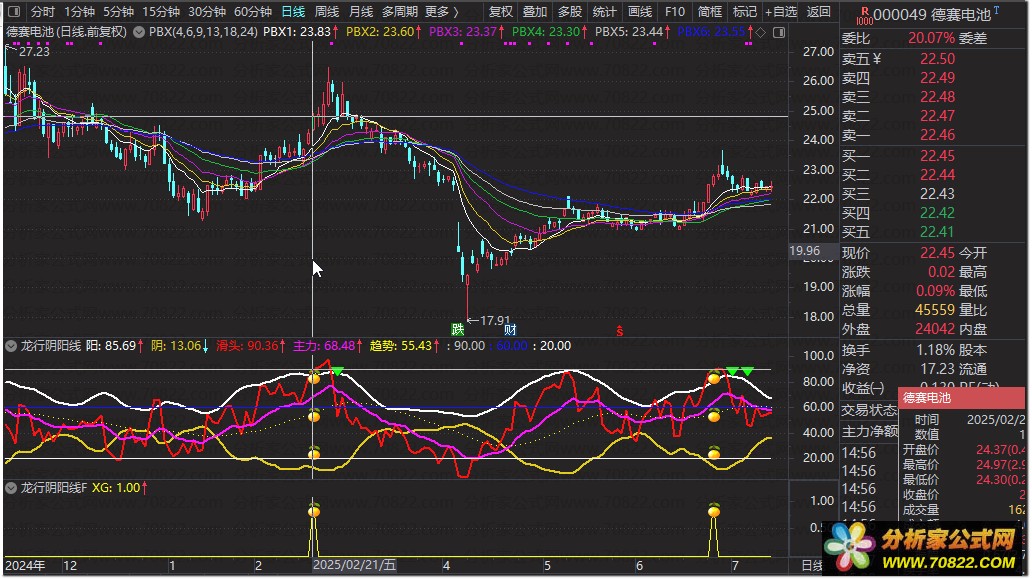Image resolution: width=1032 pixels, height=579 pixels.
Task: Open the 画线 drawing tools
Action: pos(639,12)
